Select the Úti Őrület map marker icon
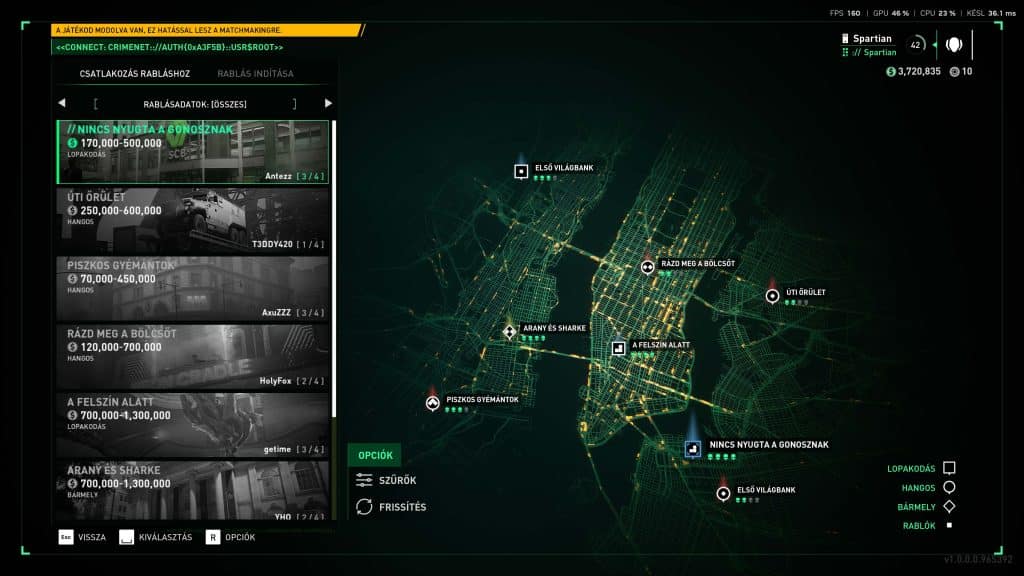The image size is (1024, 576). pos(772,296)
